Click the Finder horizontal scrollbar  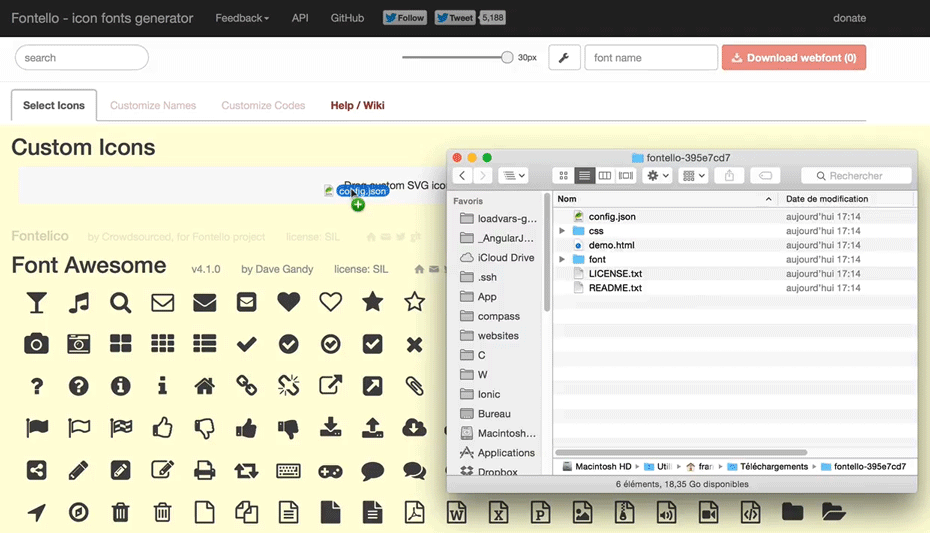[681, 452]
